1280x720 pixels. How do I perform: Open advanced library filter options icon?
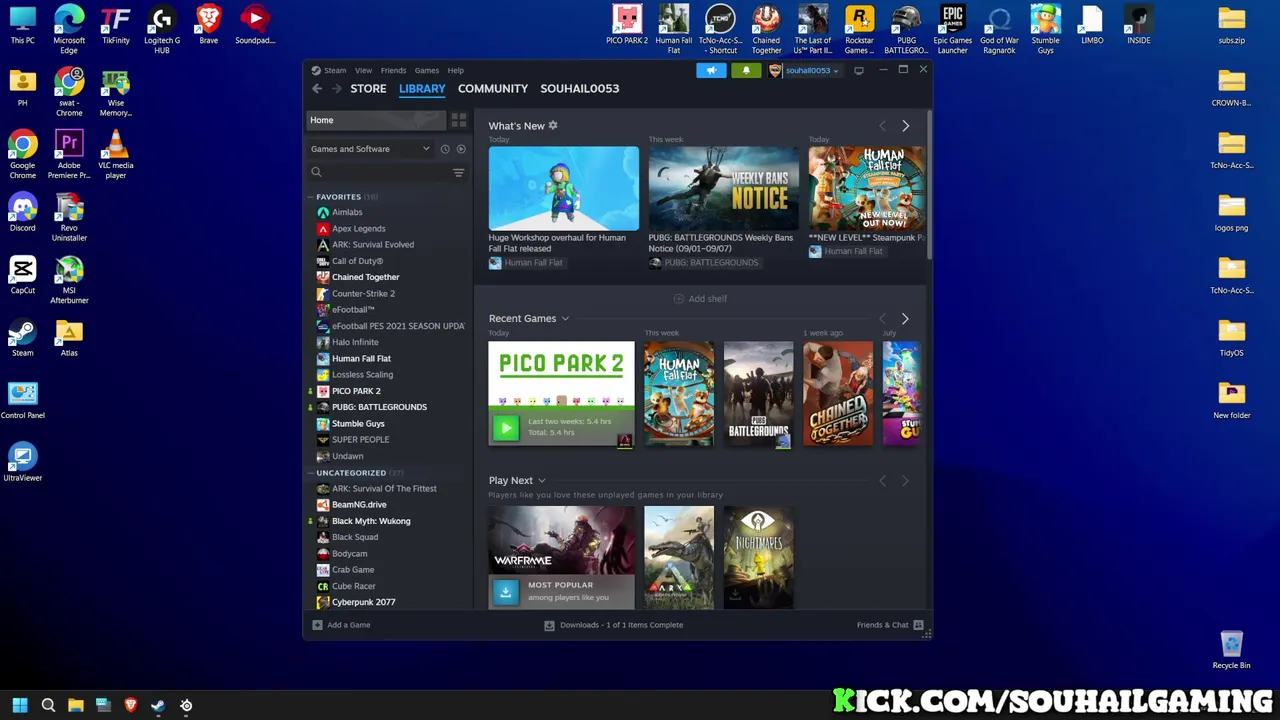tap(458, 172)
